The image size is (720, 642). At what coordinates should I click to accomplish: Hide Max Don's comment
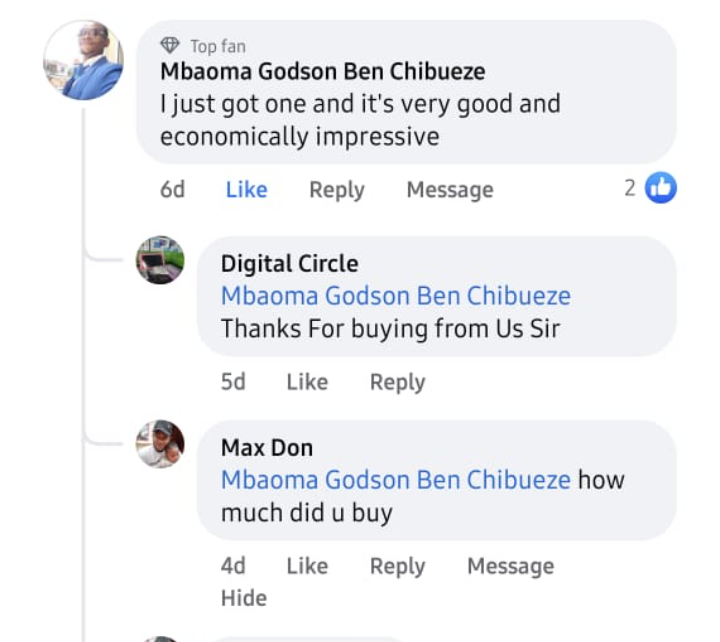point(244,598)
